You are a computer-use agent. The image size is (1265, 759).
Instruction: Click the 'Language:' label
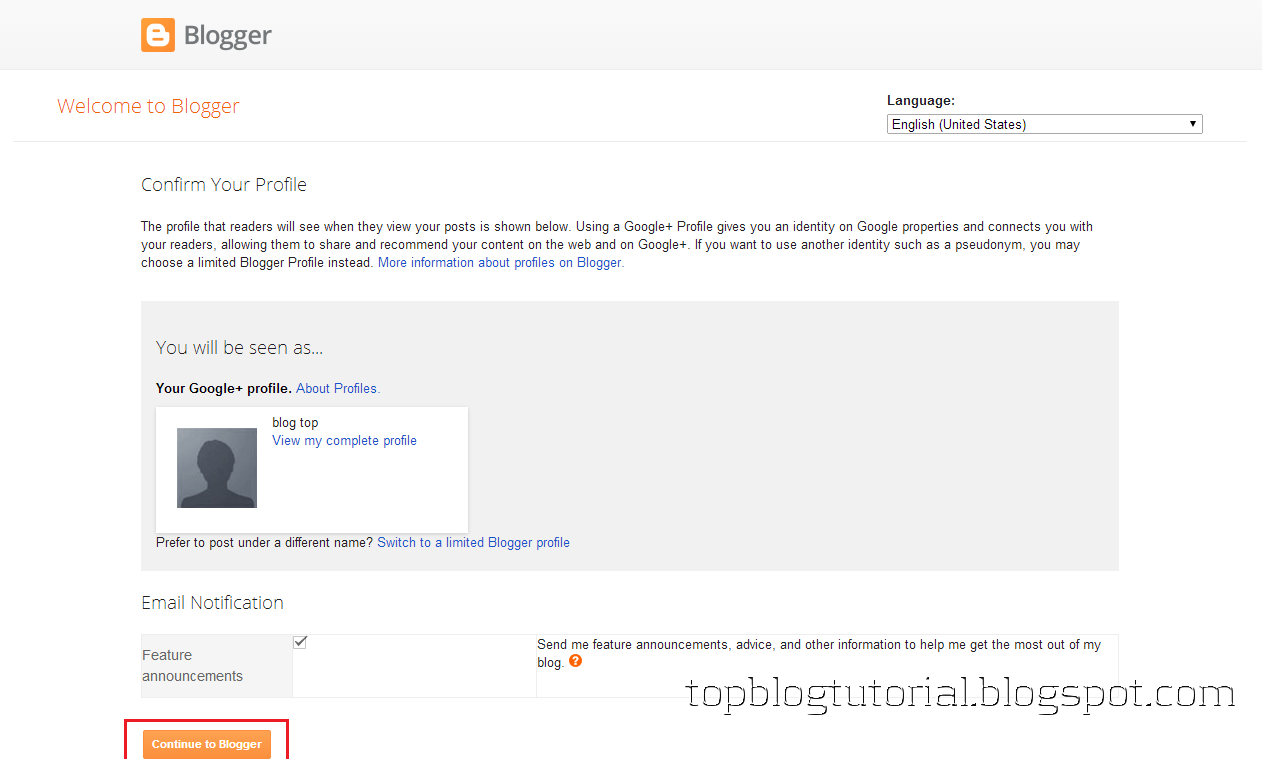[x=921, y=101]
